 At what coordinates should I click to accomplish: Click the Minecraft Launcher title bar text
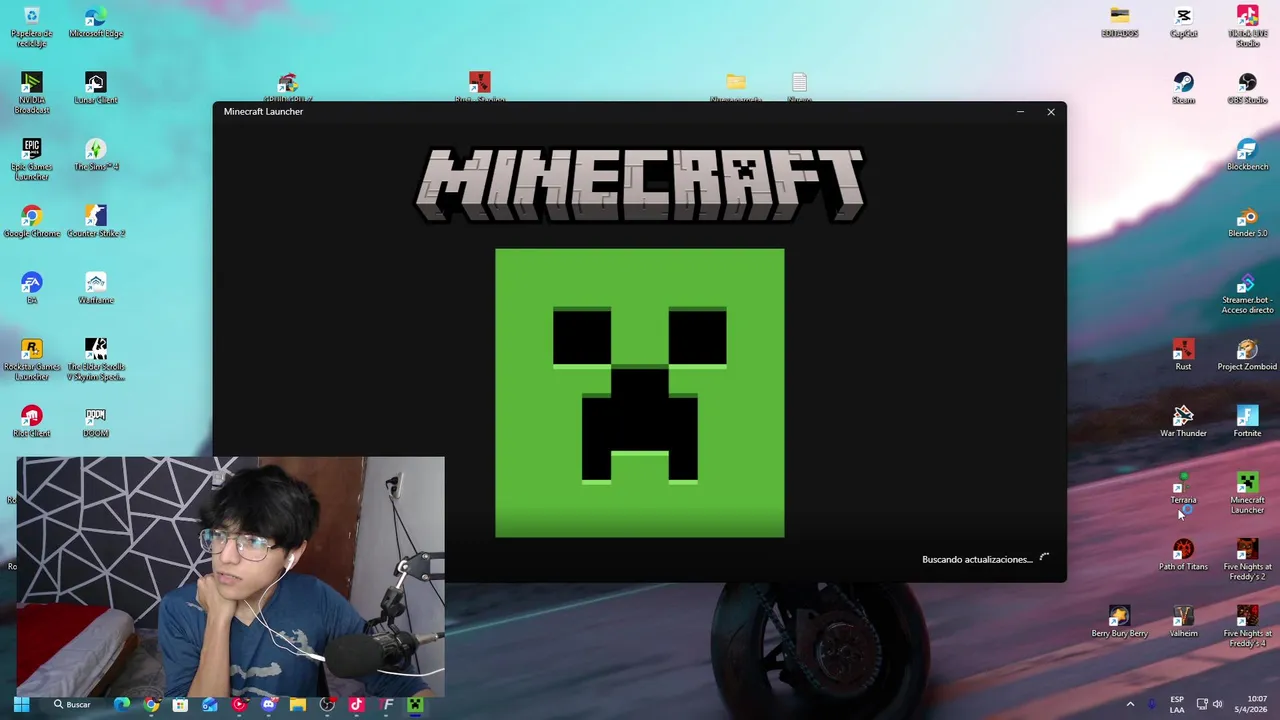(263, 112)
